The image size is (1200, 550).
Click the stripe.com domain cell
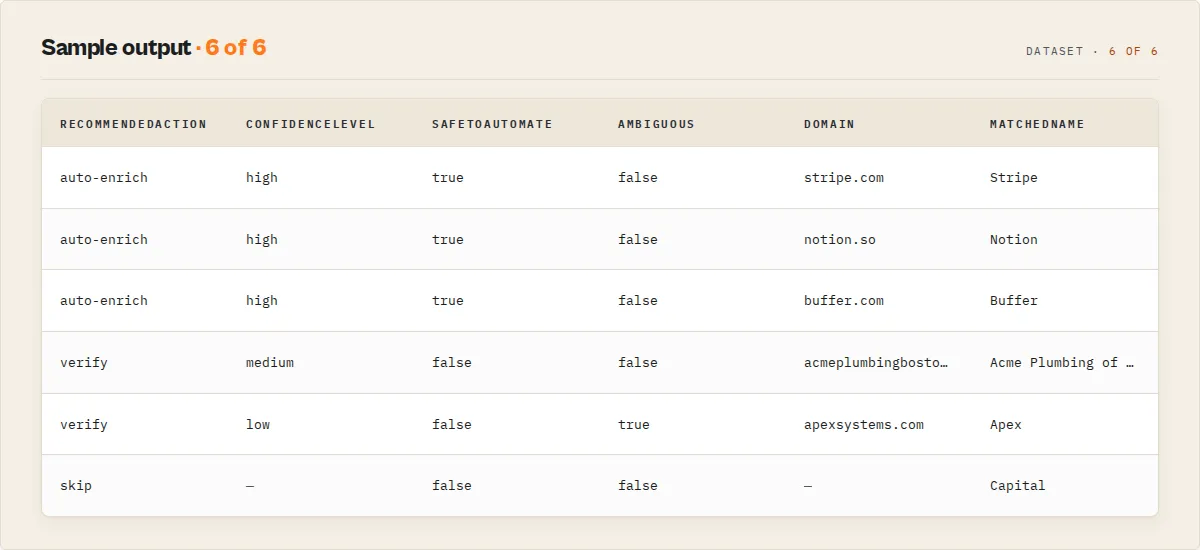pyautogui.click(x=844, y=177)
